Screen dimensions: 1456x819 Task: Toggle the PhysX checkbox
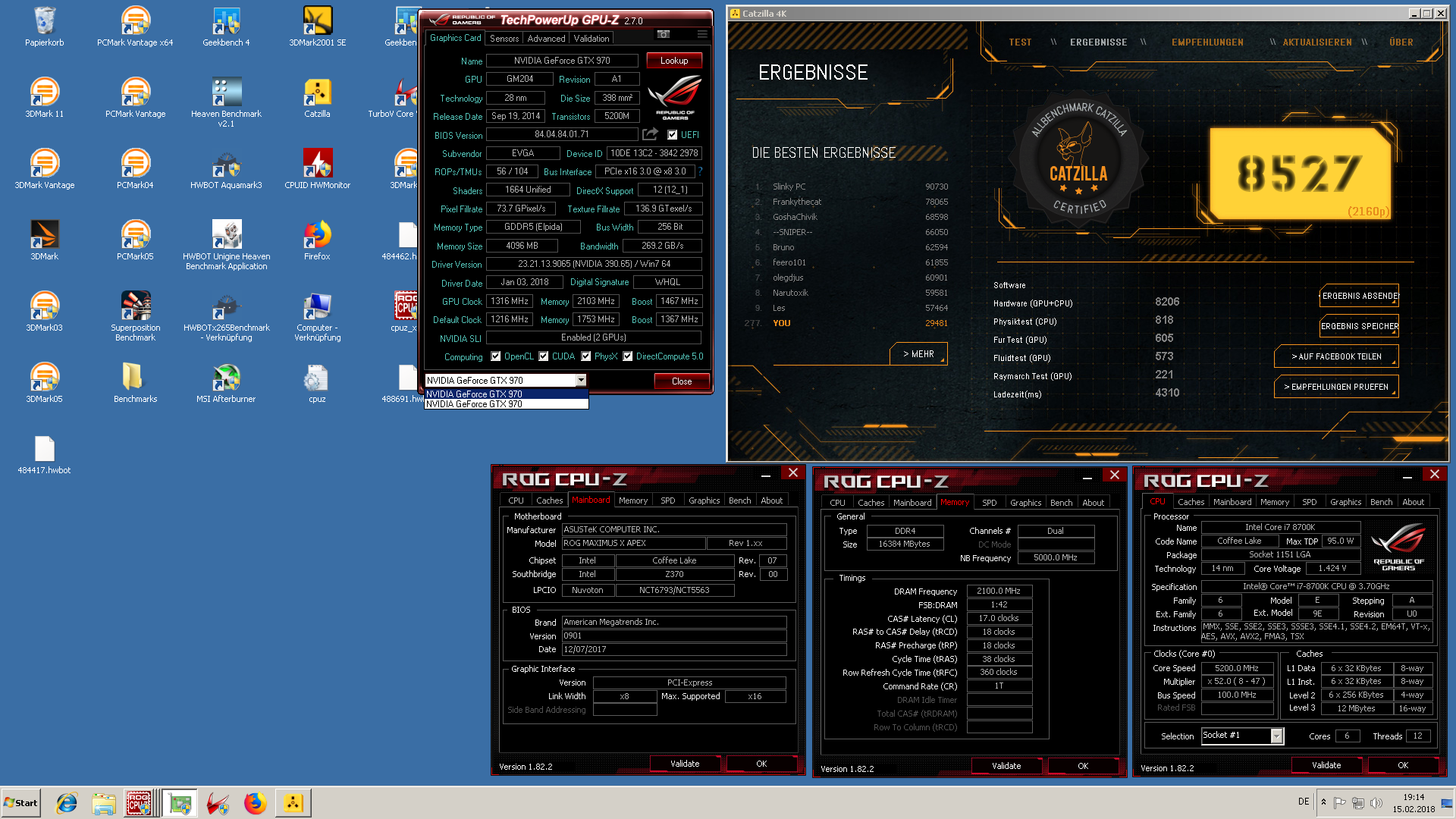(x=585, y=356)
